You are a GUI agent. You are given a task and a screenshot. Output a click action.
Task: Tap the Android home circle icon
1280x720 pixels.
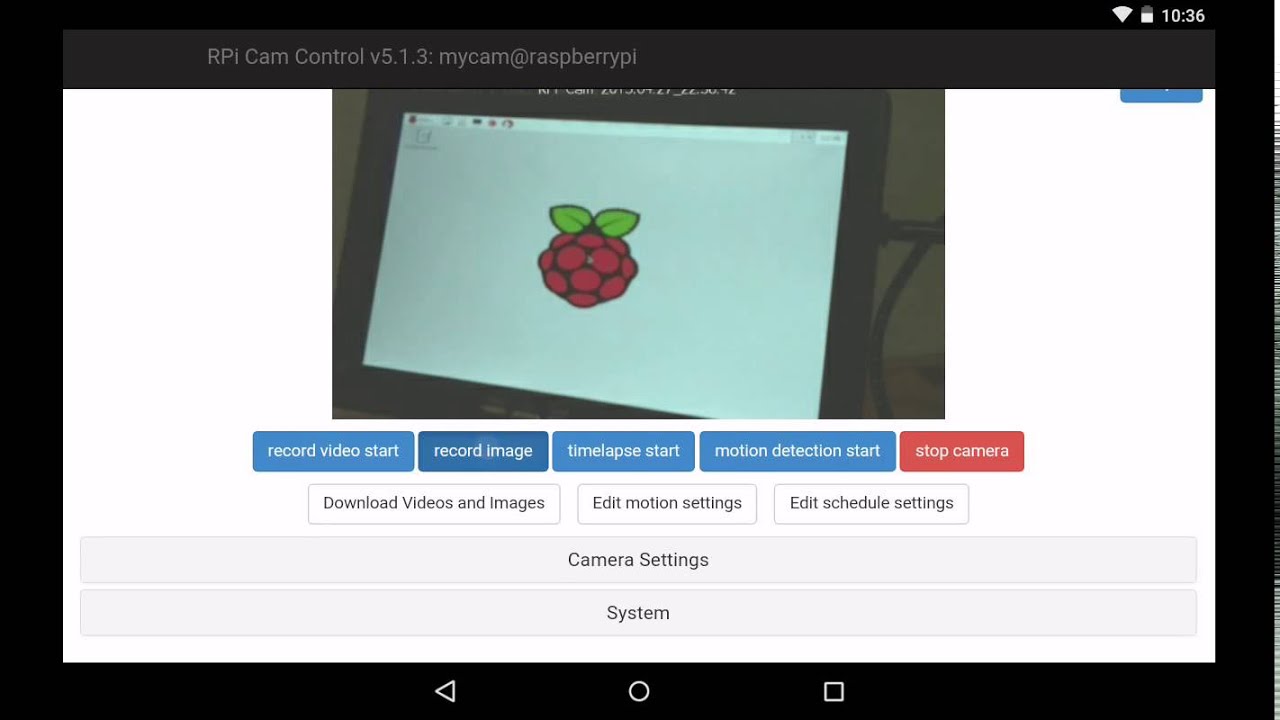click(x=639, y=691)
